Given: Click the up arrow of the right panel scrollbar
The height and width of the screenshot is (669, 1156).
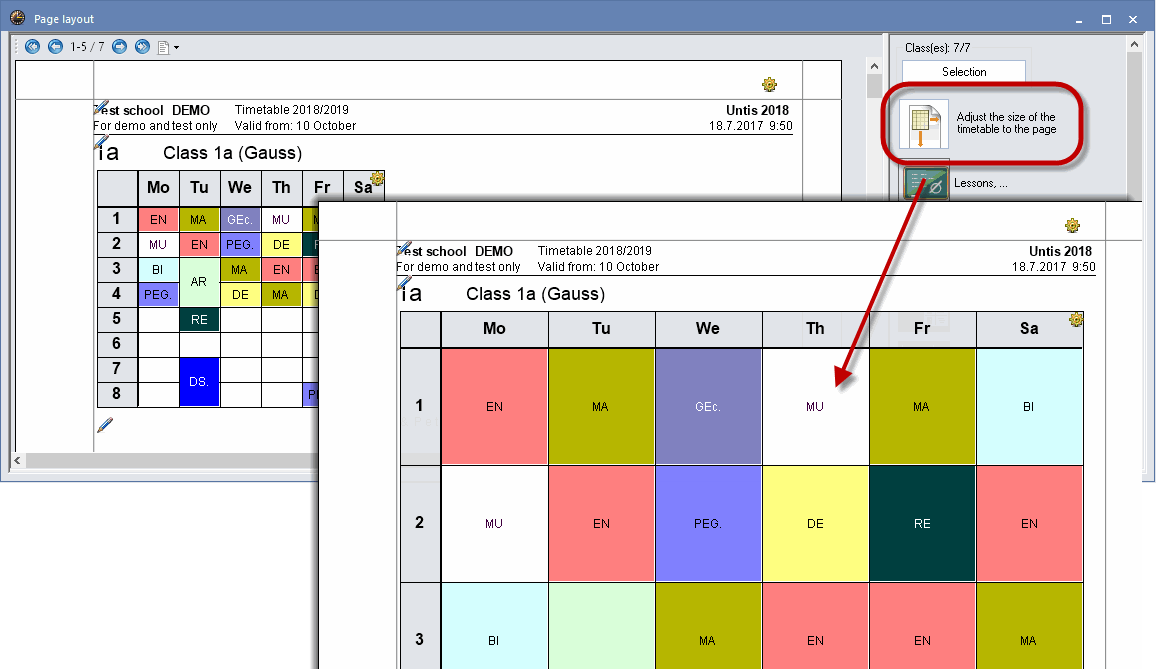Looking at the screenshot, I should [1135, 45].
